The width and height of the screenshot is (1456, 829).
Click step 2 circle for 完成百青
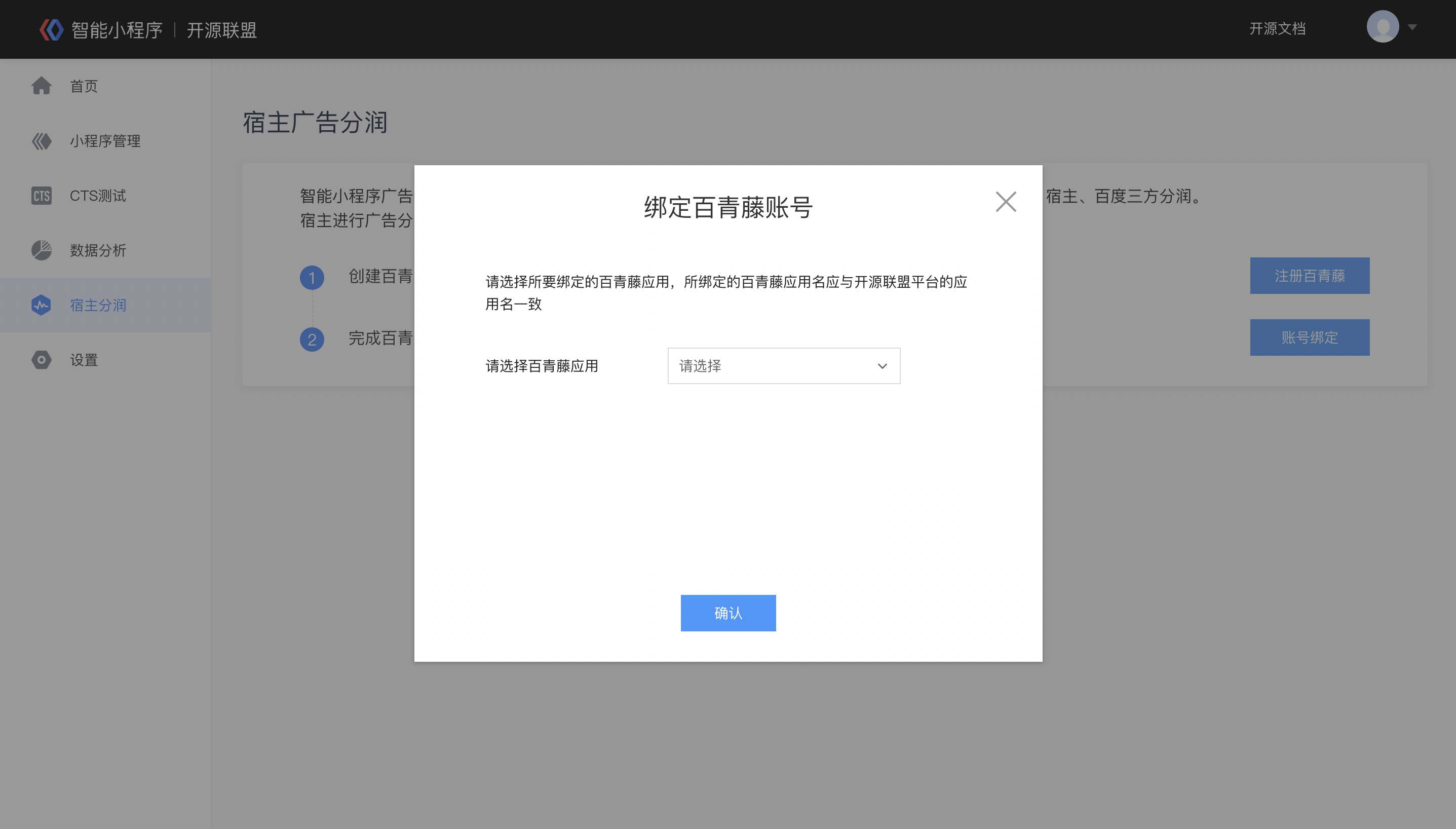coord(312,340)
